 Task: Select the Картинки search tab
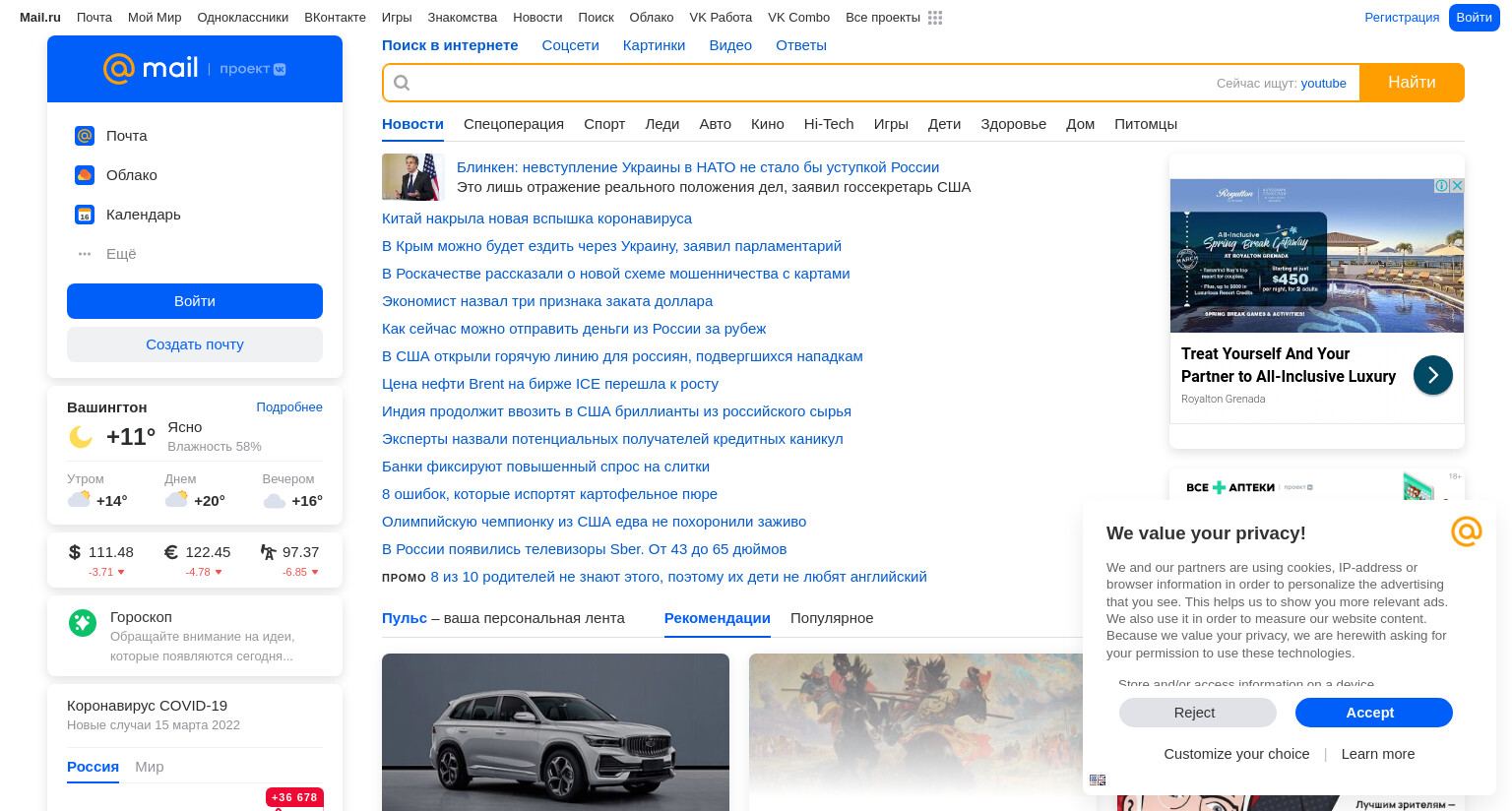coord(654,45)
